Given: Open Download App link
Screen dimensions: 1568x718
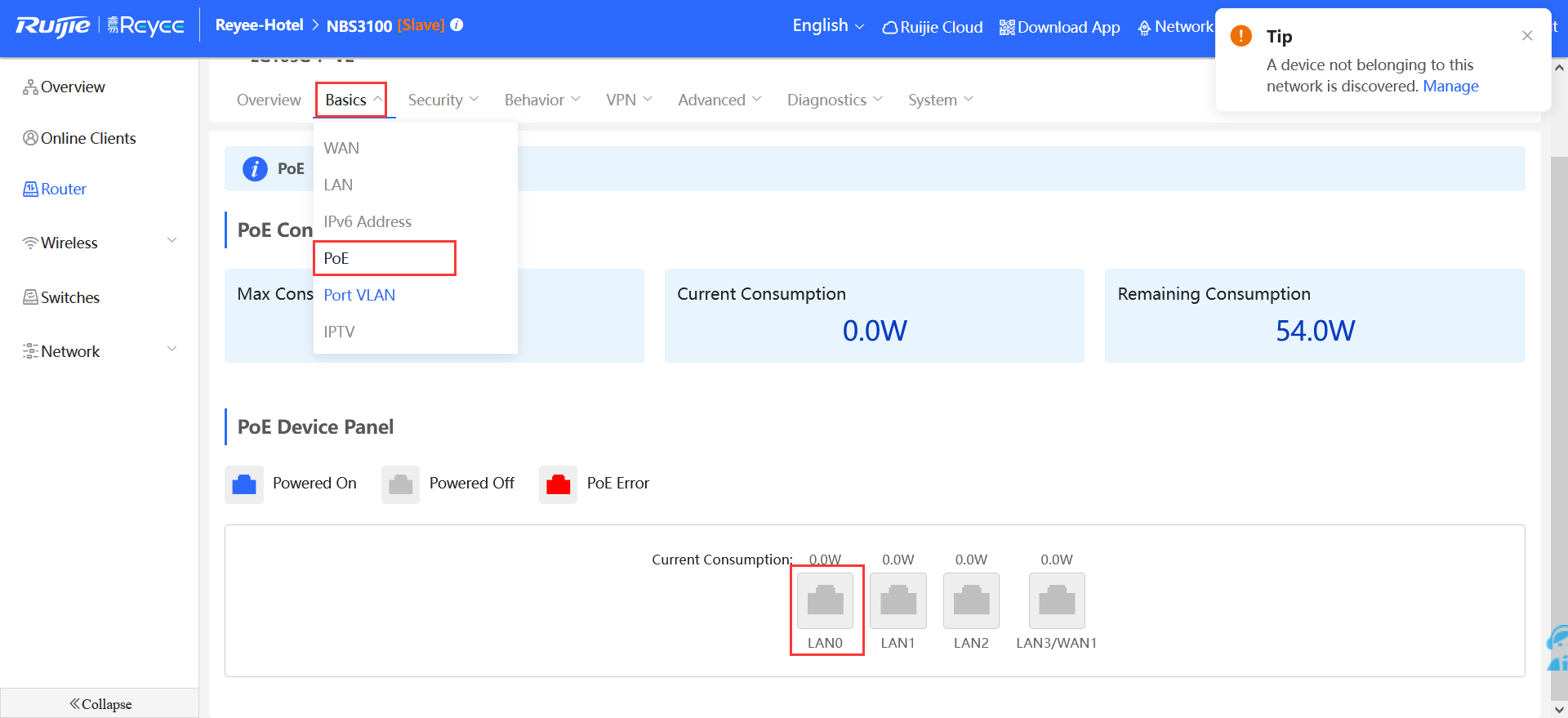Looking at the screenshot, I should point(1060,27).
